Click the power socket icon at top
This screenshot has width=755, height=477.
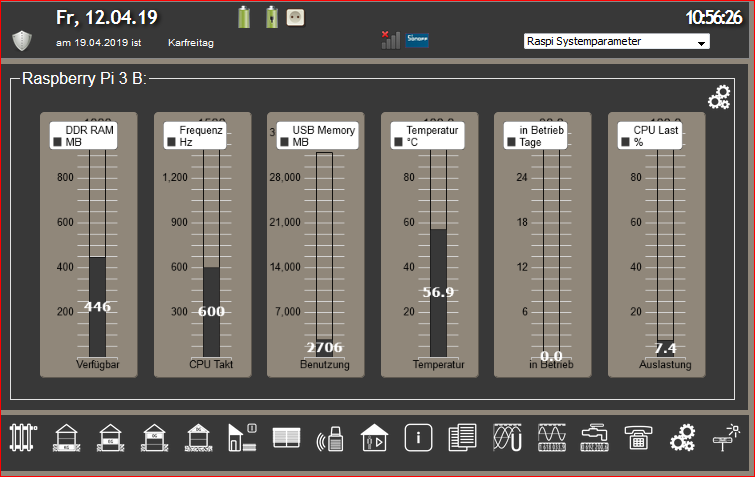click(x=295, y=17)
